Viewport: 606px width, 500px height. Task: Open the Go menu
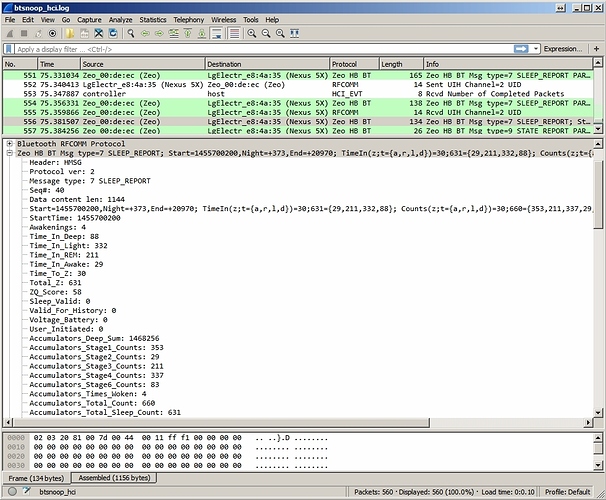[x=66, y=20]
